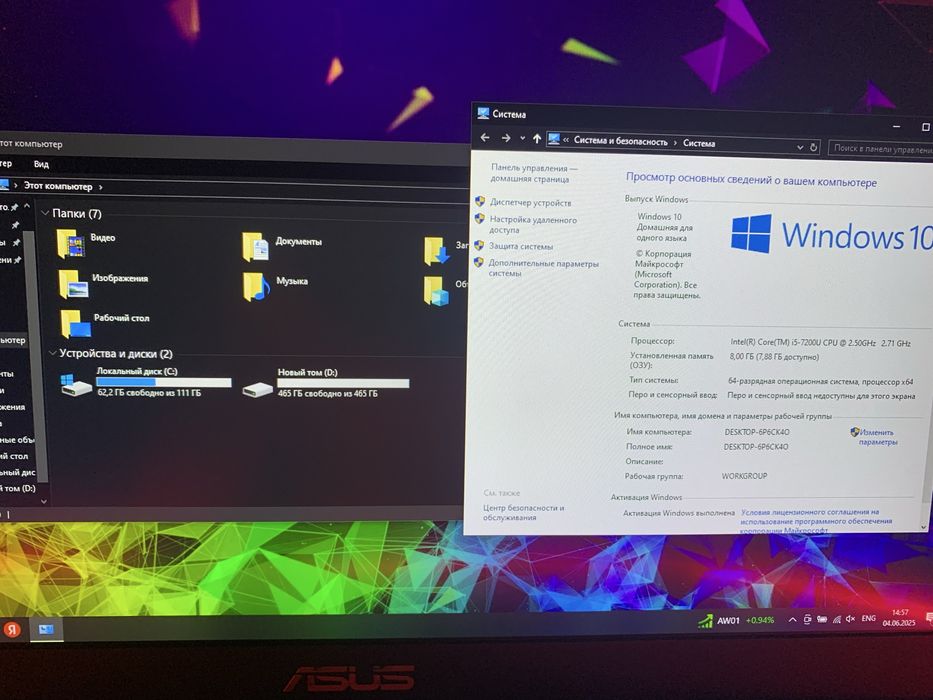This screenshot has height=700, width=933.
Task: Open the Документы folder icon
Action: click(255, 247)
